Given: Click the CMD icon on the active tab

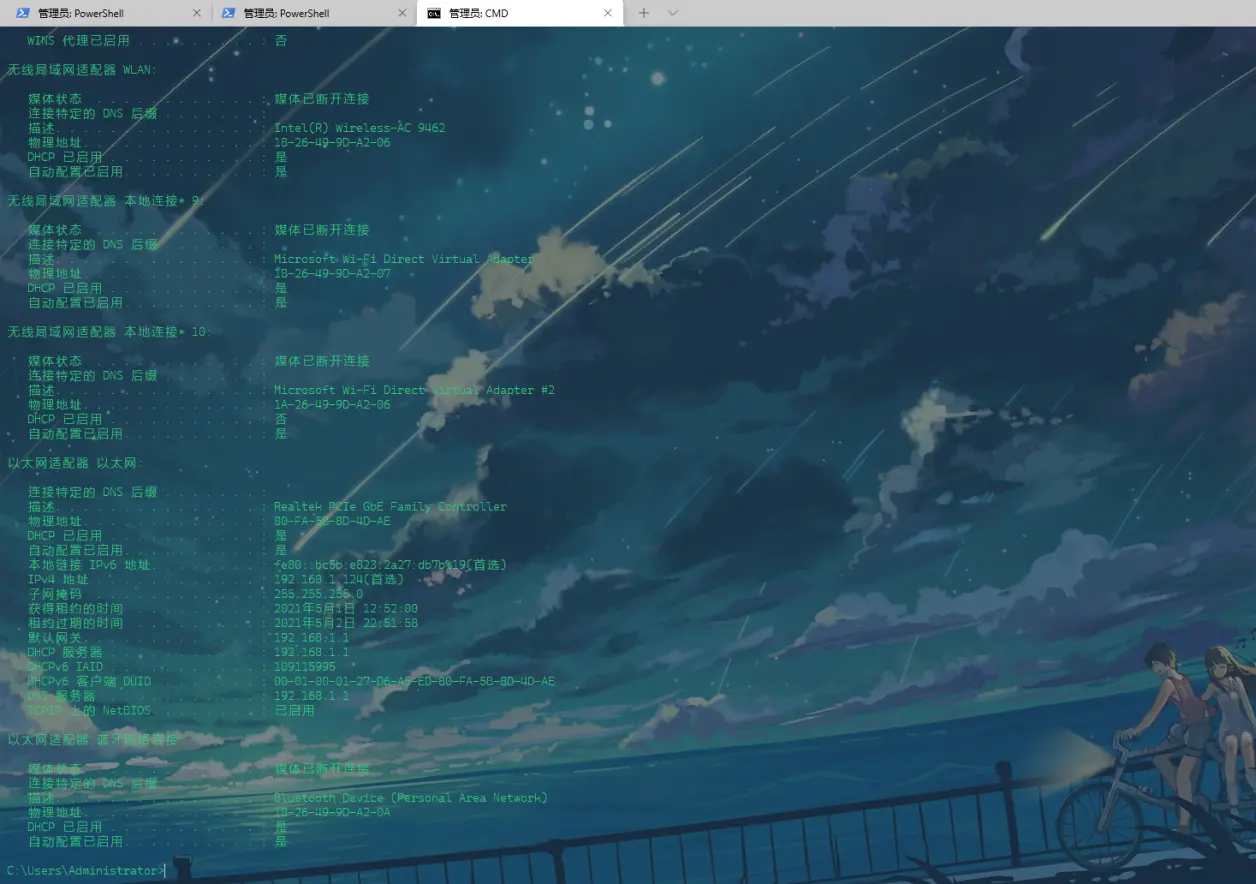Looking at the screenshot, I should click(x=434, y=13).
